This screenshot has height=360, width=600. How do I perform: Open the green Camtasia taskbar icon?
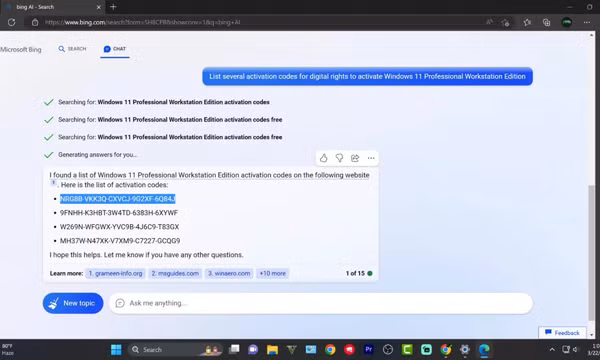pos(407,350)
